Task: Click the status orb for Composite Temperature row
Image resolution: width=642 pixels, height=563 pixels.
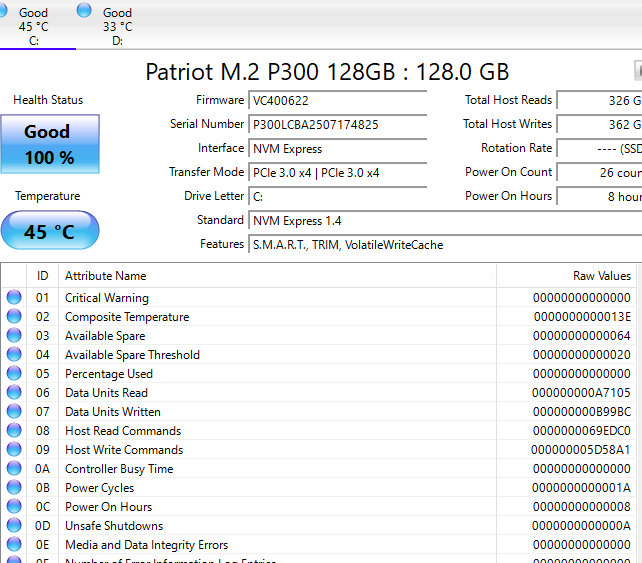Action: point(14,316)
